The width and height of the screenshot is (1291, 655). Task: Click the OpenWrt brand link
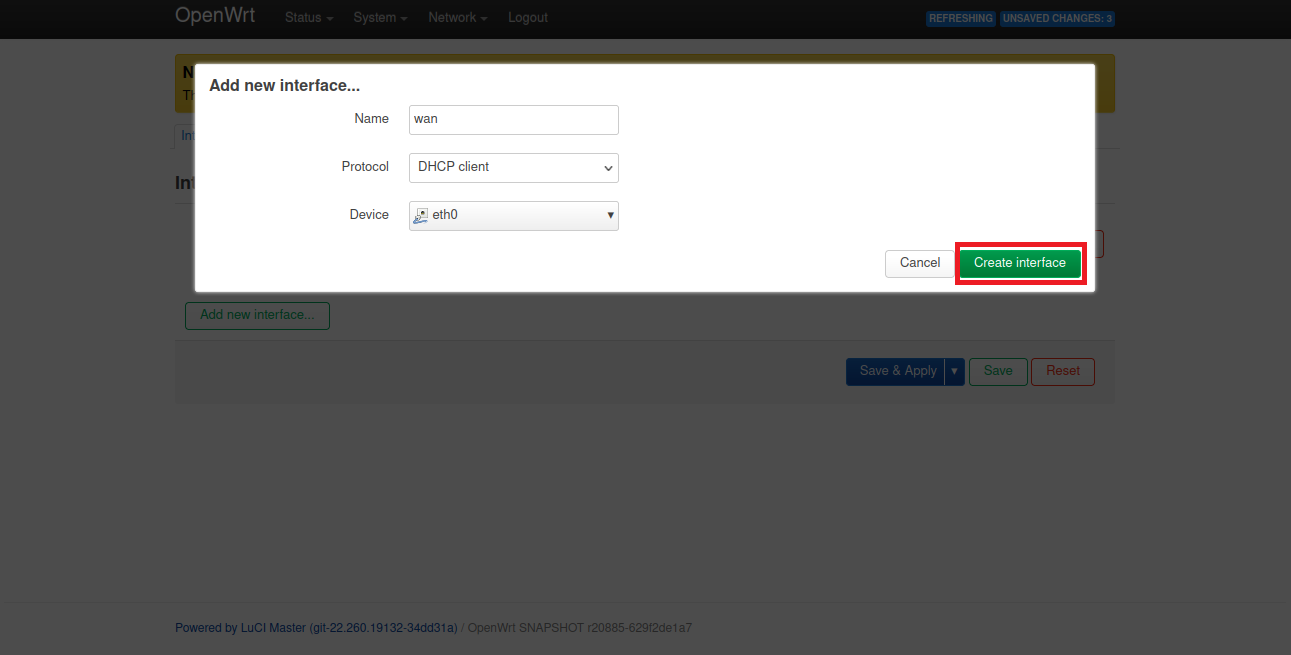[x=215, y=16]
